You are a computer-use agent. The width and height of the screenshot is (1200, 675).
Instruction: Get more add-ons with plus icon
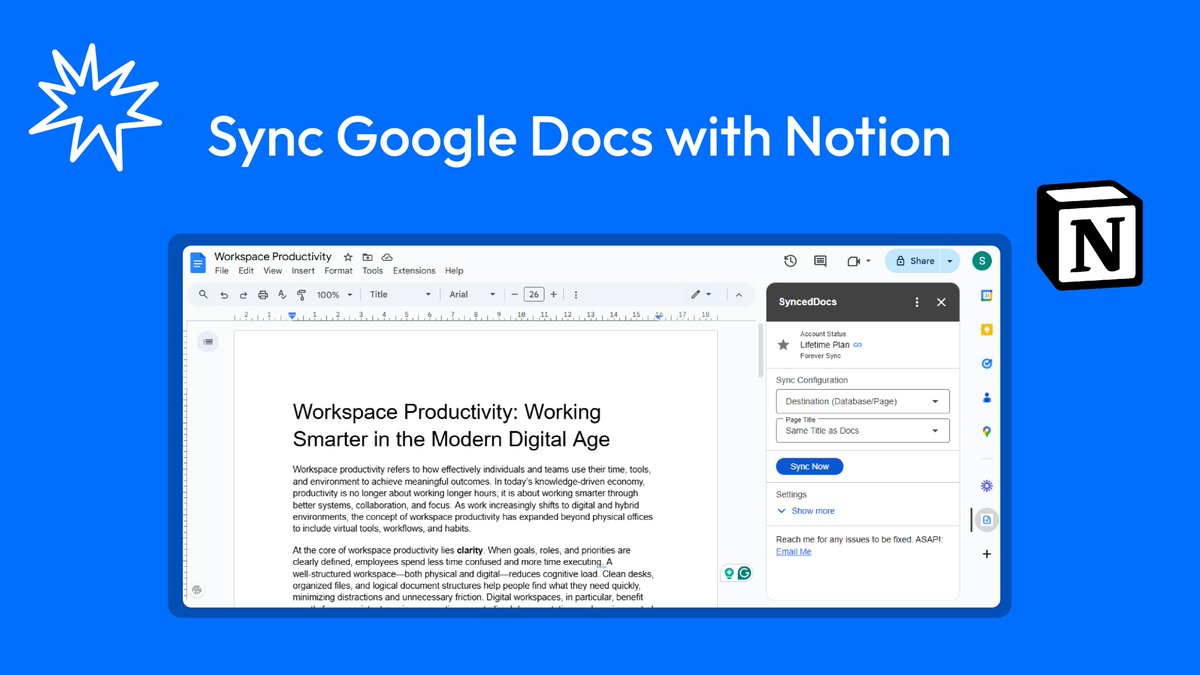click(x=986, y=554)
